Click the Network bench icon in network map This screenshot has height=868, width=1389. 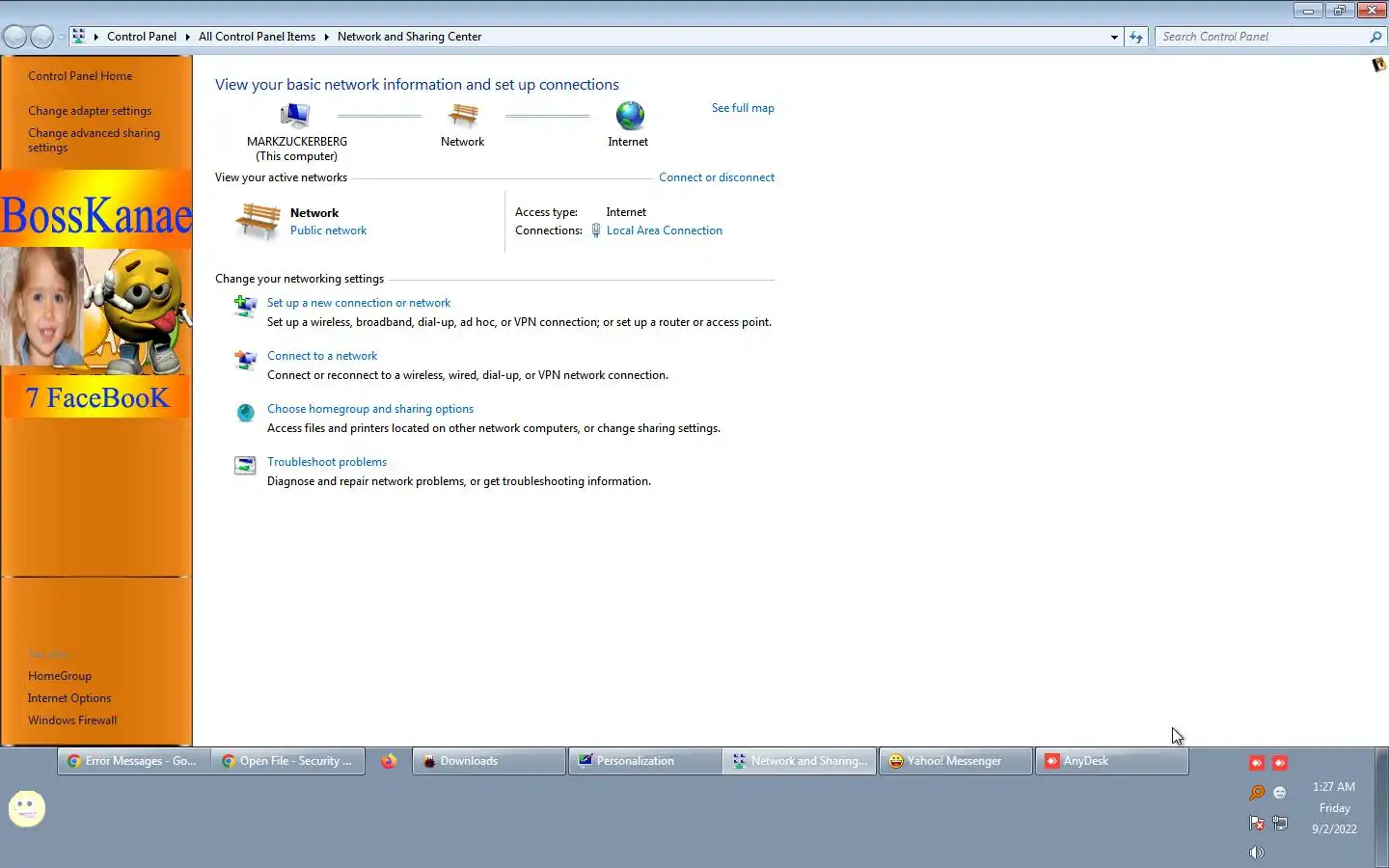click(x=463, y=116)
